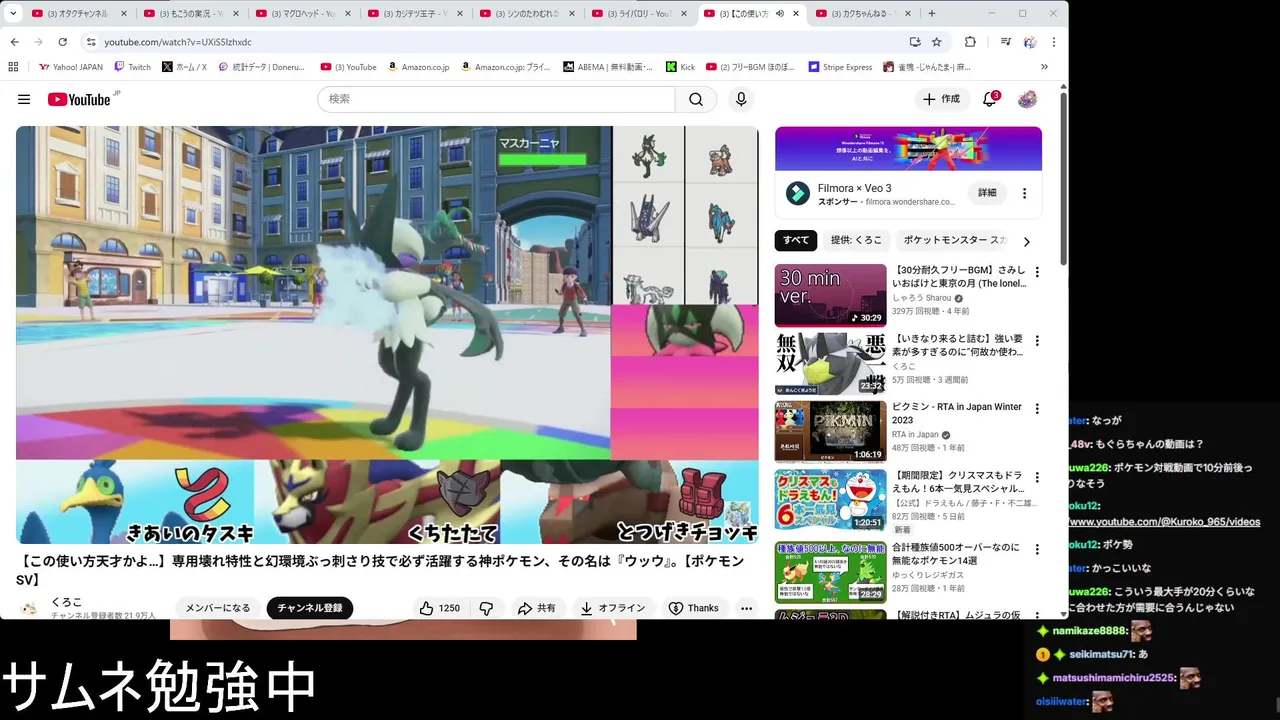Open new browser tab with plus
The width and height of the screenshot is (1280, 720).
point(932,13)
